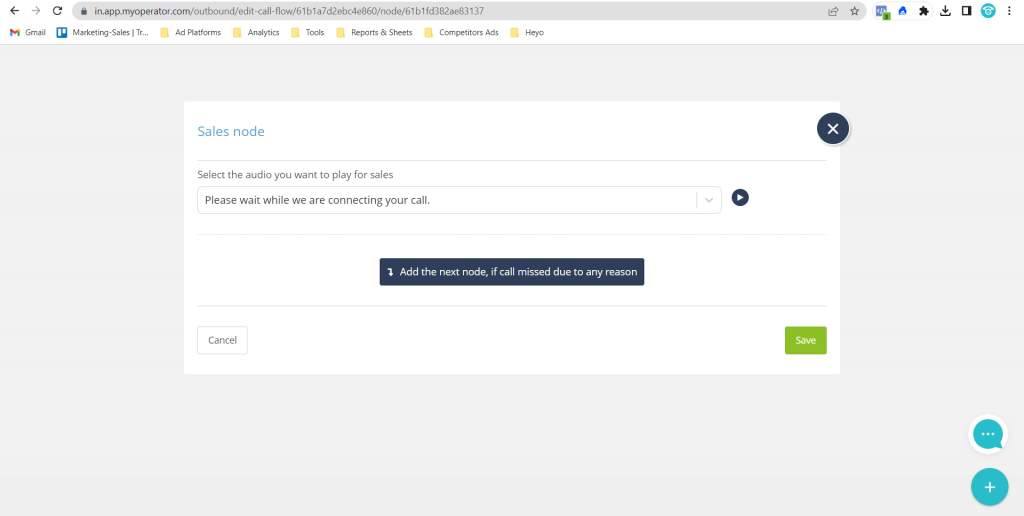Cancel editing the Sales node

[x=222, y=340]
